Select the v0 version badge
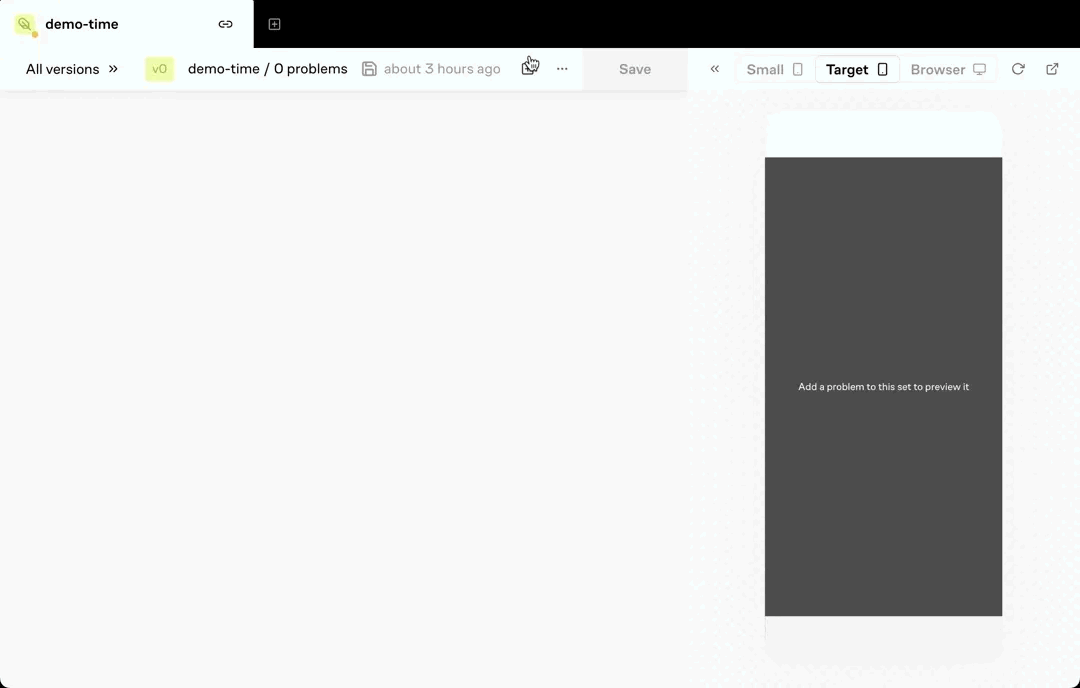 (159, 69)
